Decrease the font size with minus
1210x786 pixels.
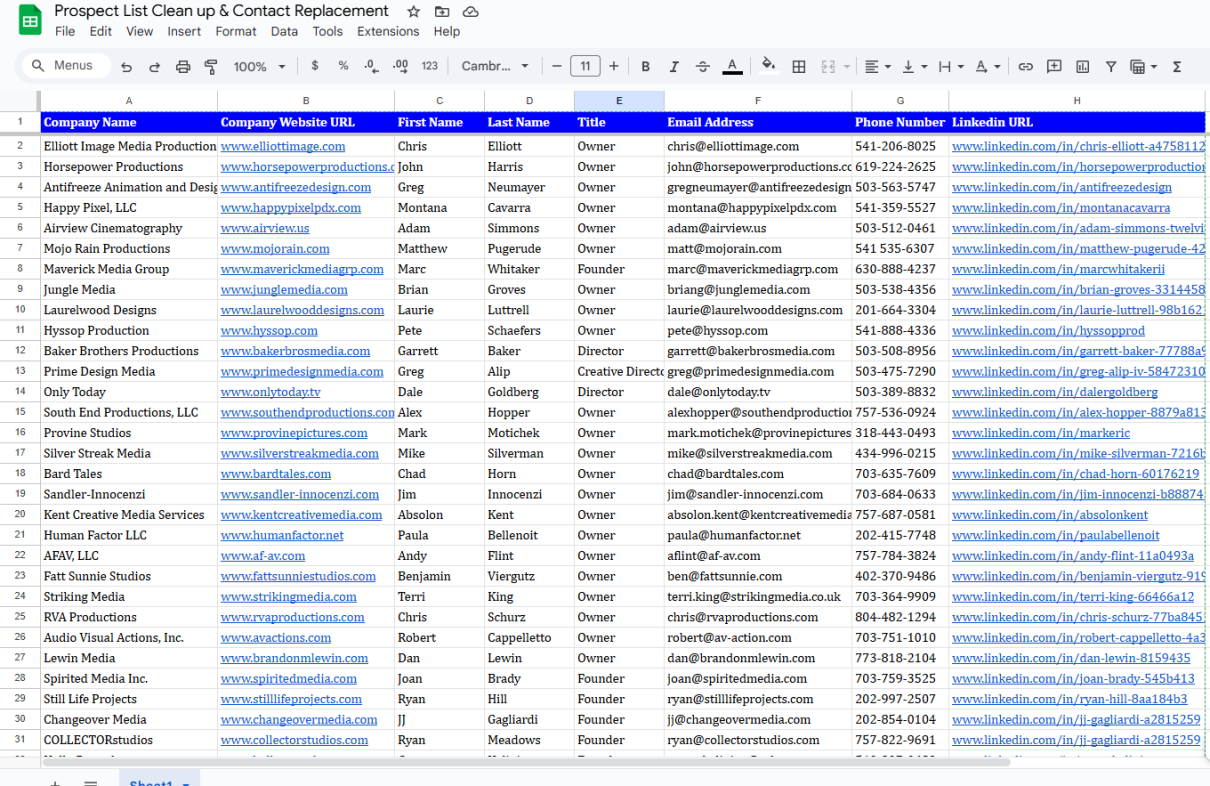coord(557,66)
